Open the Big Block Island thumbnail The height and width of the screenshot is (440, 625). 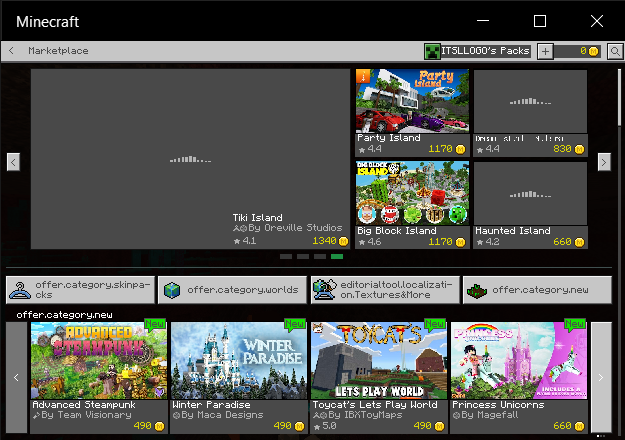point(412,193)
